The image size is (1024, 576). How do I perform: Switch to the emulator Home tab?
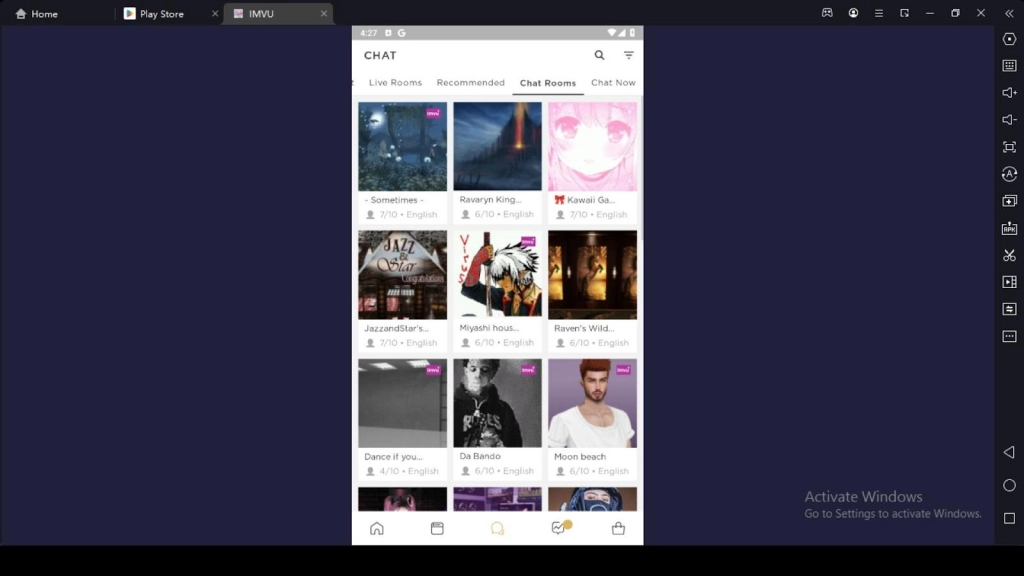pyautogui.click(x=37, y=14)
